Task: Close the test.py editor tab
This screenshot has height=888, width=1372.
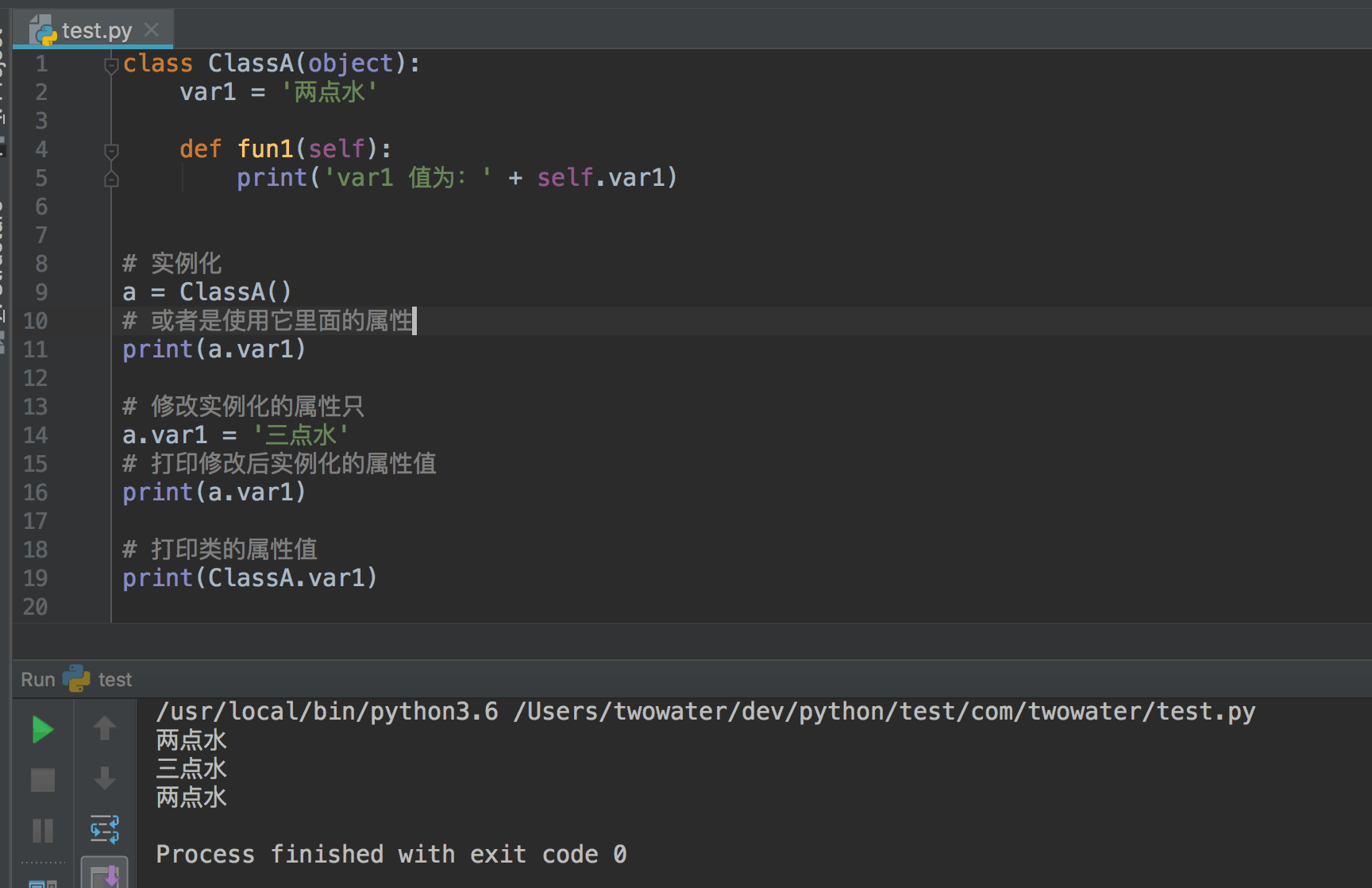Action: click(152, 30)
